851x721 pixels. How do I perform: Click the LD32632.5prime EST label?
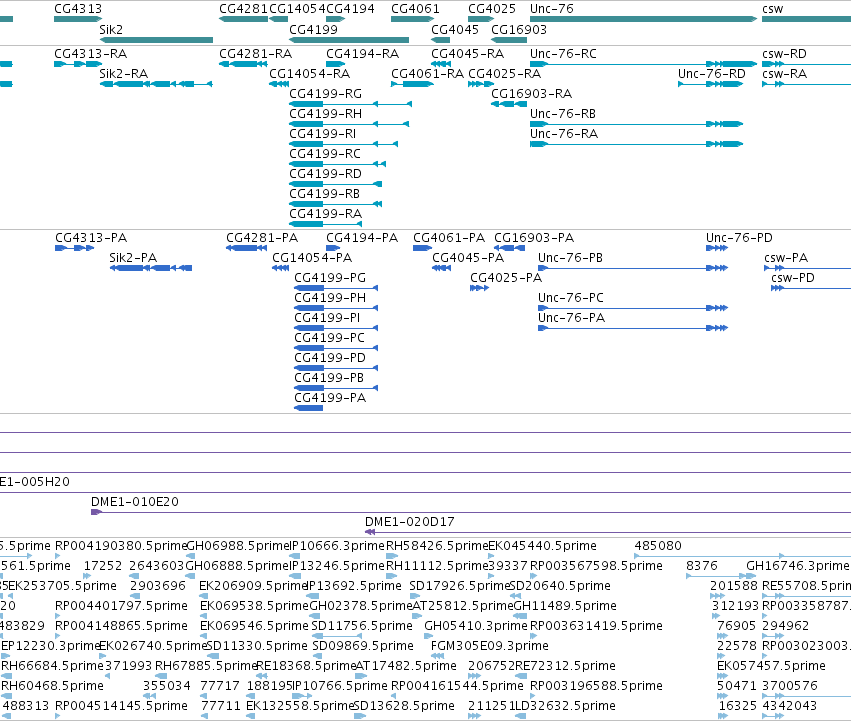click(565, 705)
